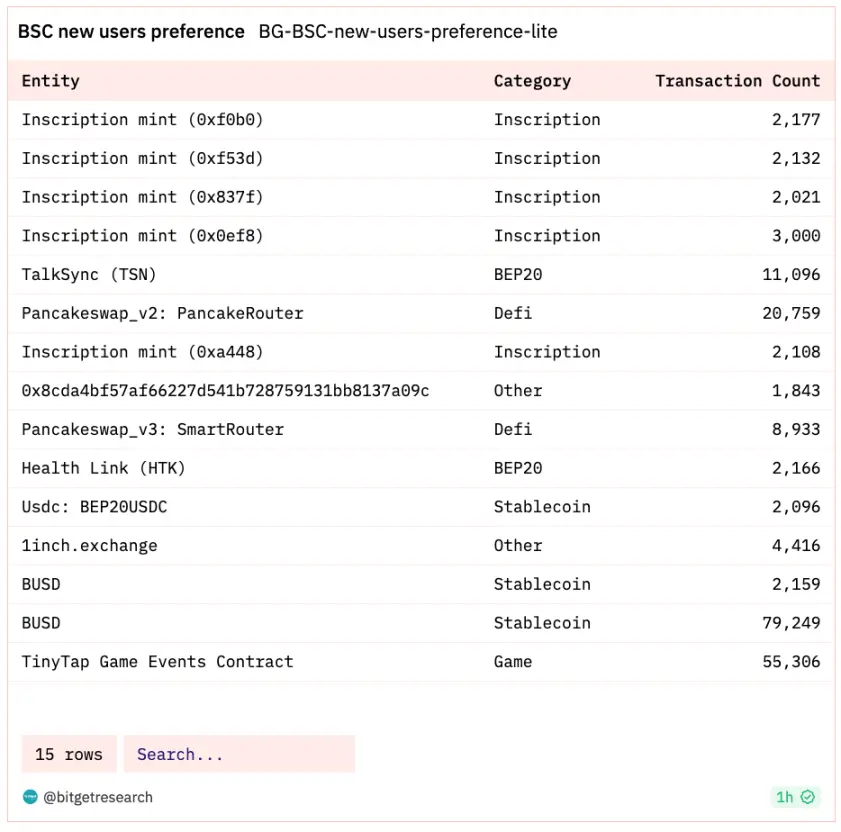Click the Game category cell

[513, 661]
